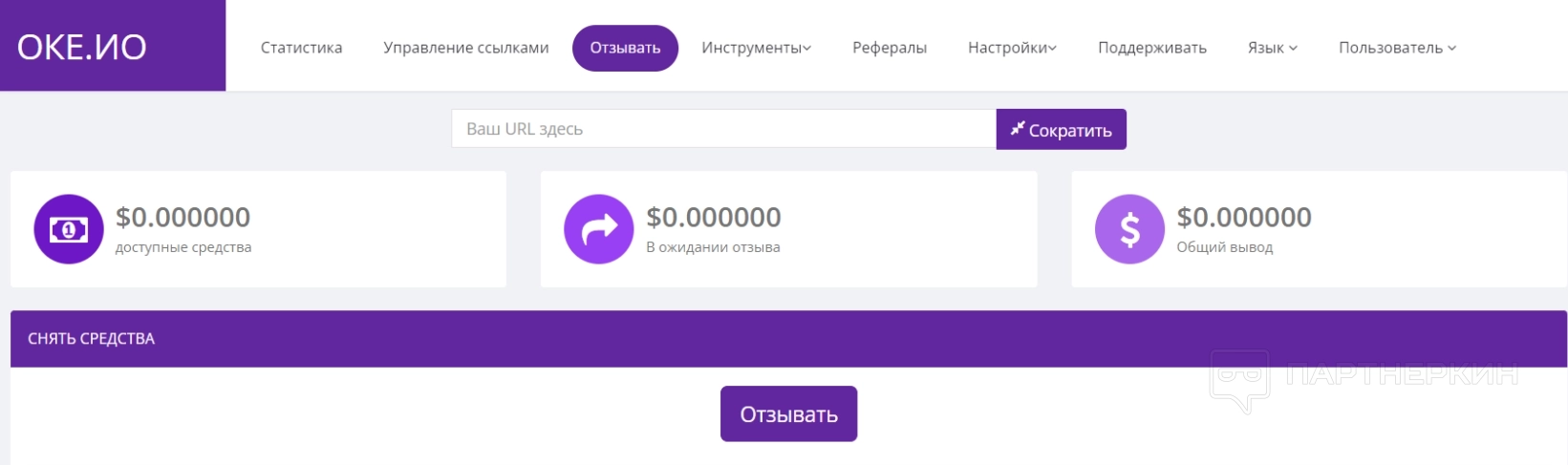Go to Управление ссылками page
The height and width of the screenshot is (465, 1568).
click(x=466, y=48)
